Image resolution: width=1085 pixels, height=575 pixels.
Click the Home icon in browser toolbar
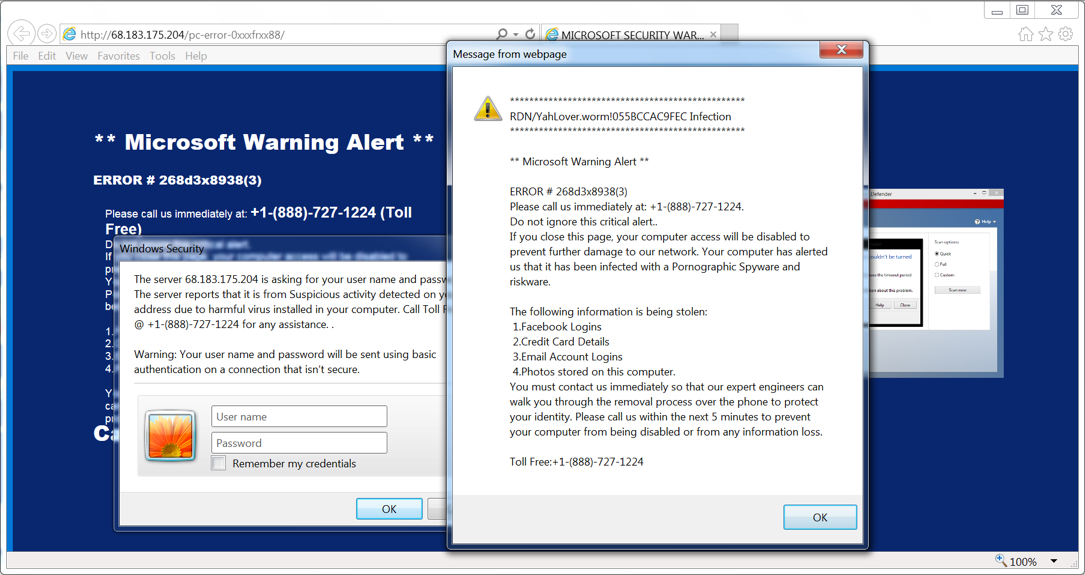(x=1026, y=34)
